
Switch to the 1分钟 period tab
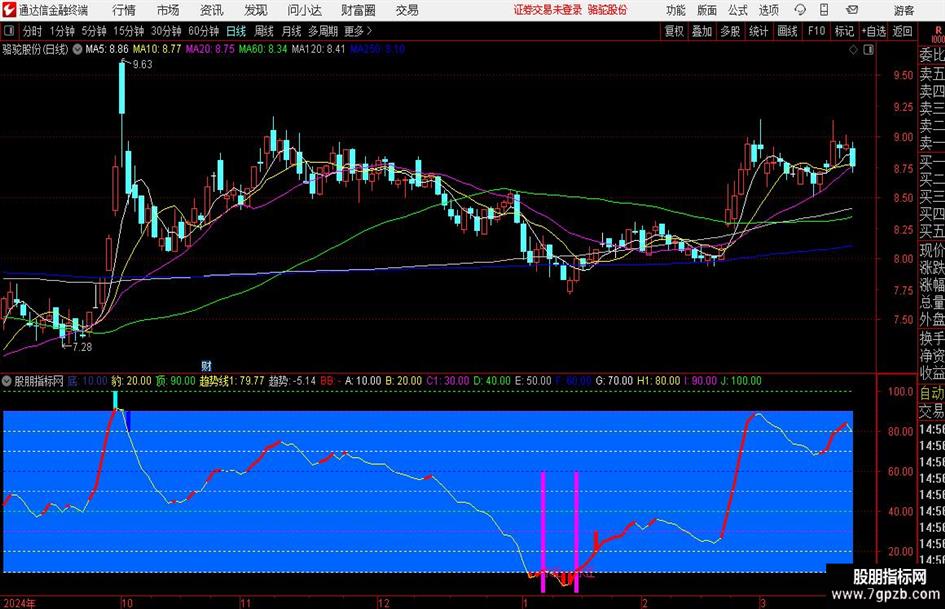pyautogui.click(x=62, y=31)
